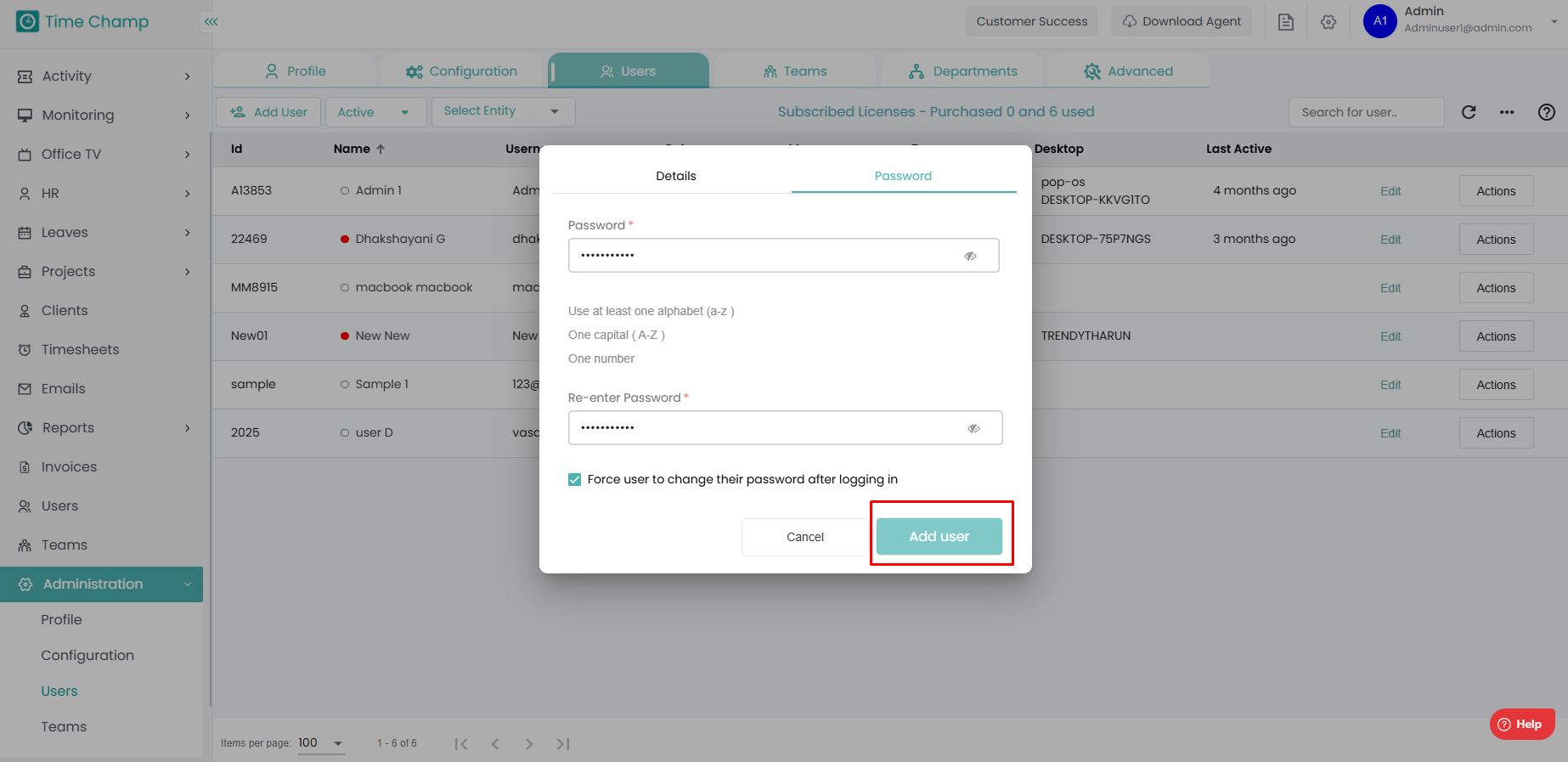1568x762 pixels.
Task: Go to last page of users
Action: click(x=563, y=744)
